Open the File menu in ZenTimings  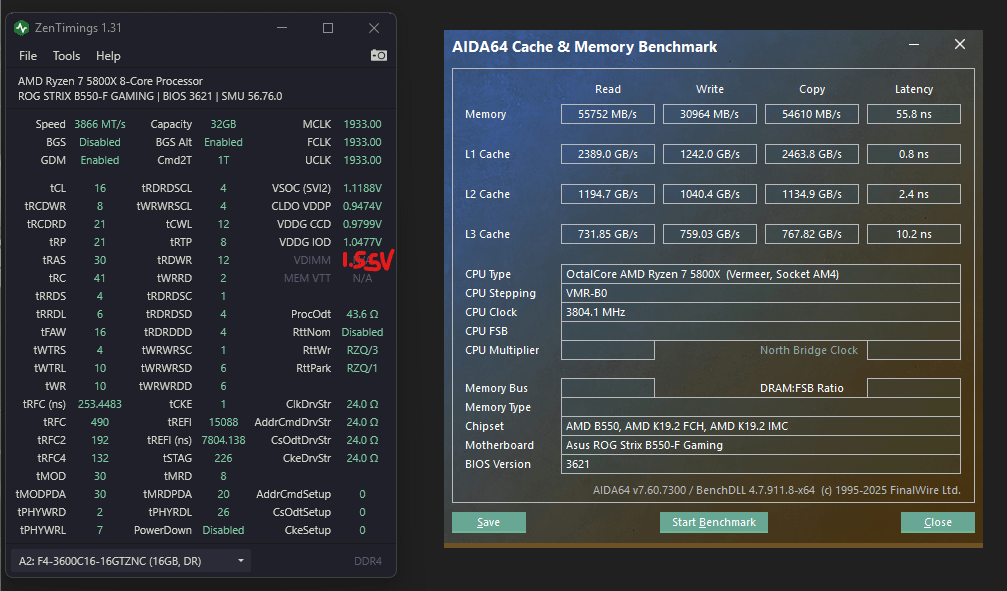click(28, 56)
